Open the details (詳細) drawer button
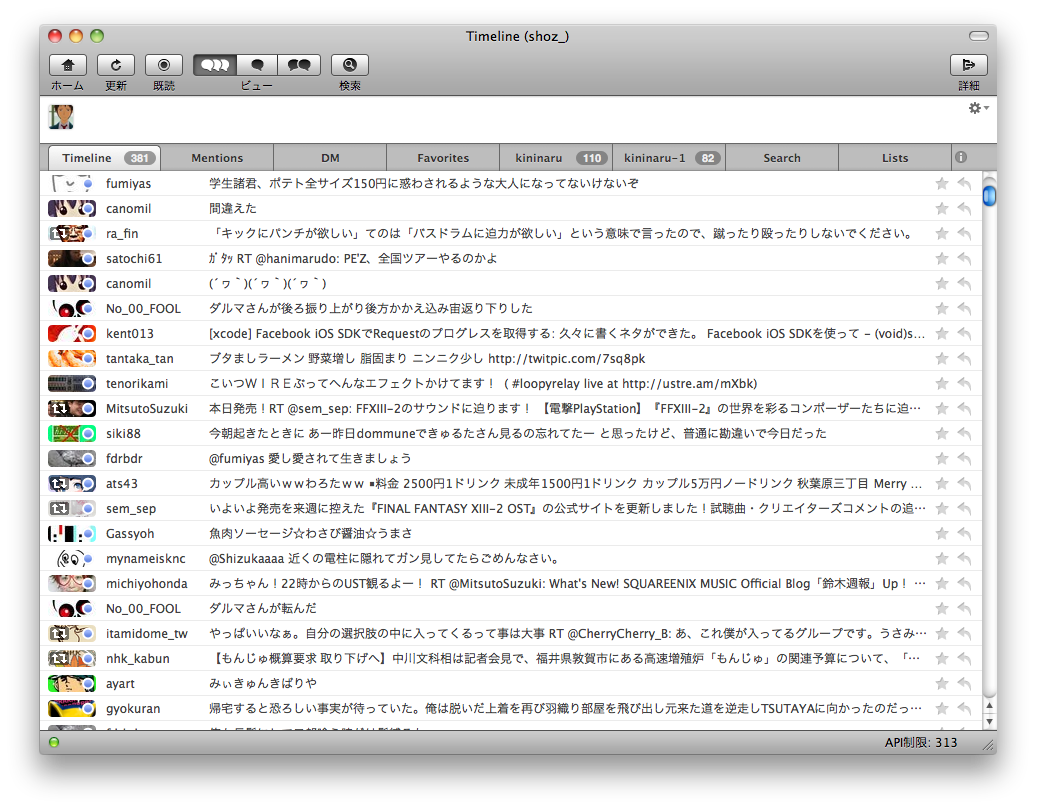The image size is (1037, 809). click(x=969, y=65)
